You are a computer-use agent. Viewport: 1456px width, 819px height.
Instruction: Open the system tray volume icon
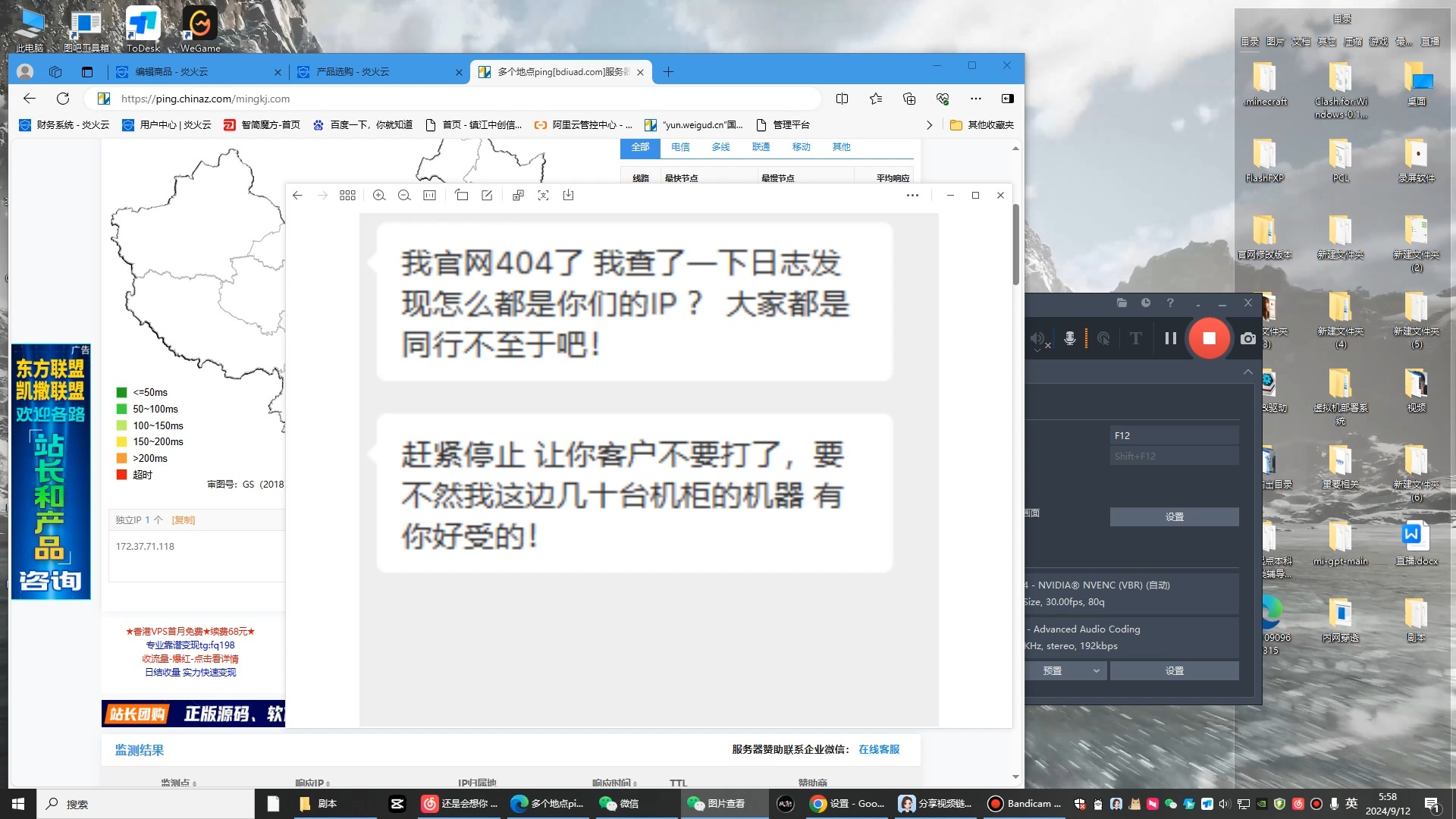1225,804
